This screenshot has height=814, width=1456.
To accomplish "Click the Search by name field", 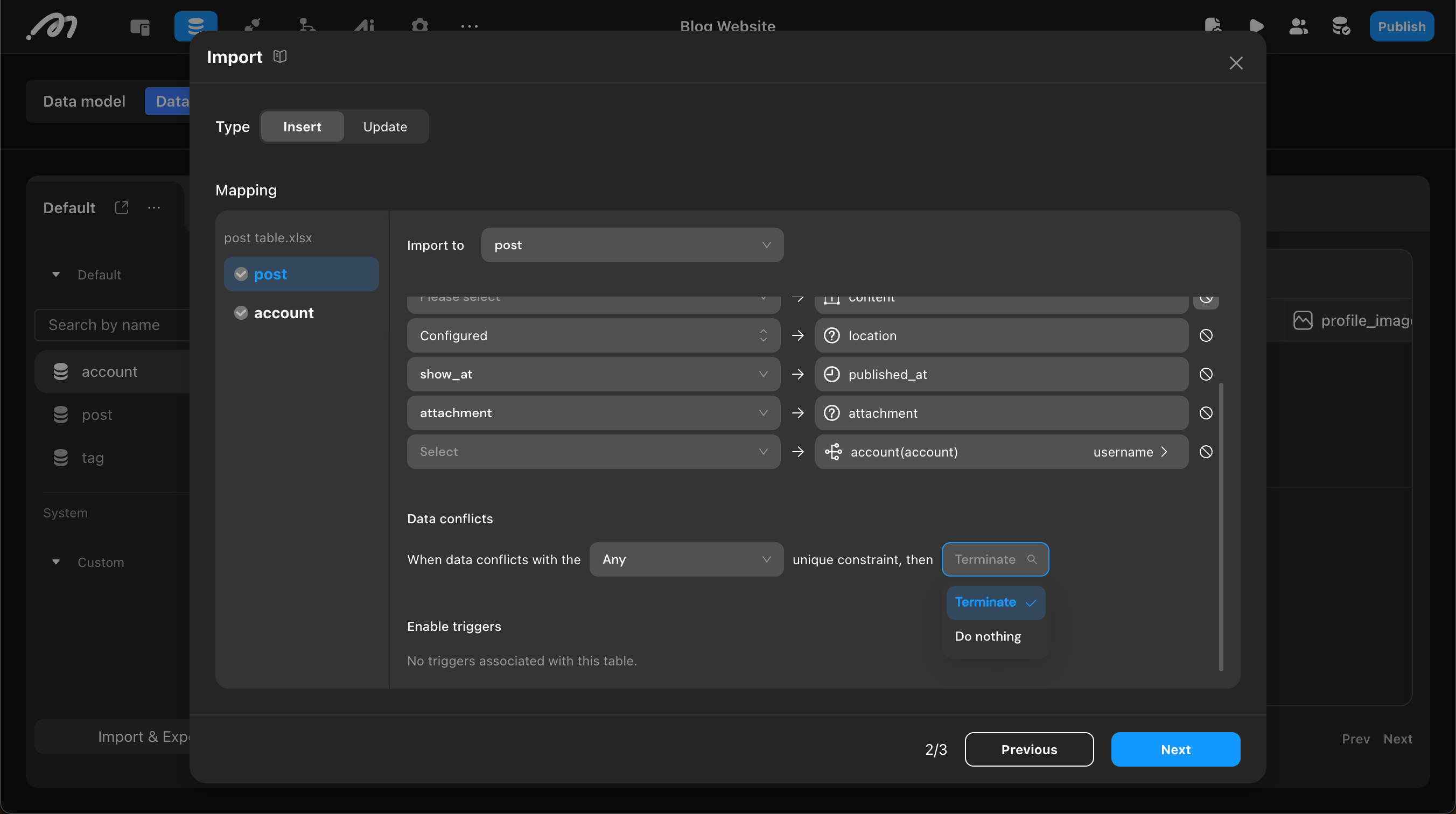I will pos(113,325).
